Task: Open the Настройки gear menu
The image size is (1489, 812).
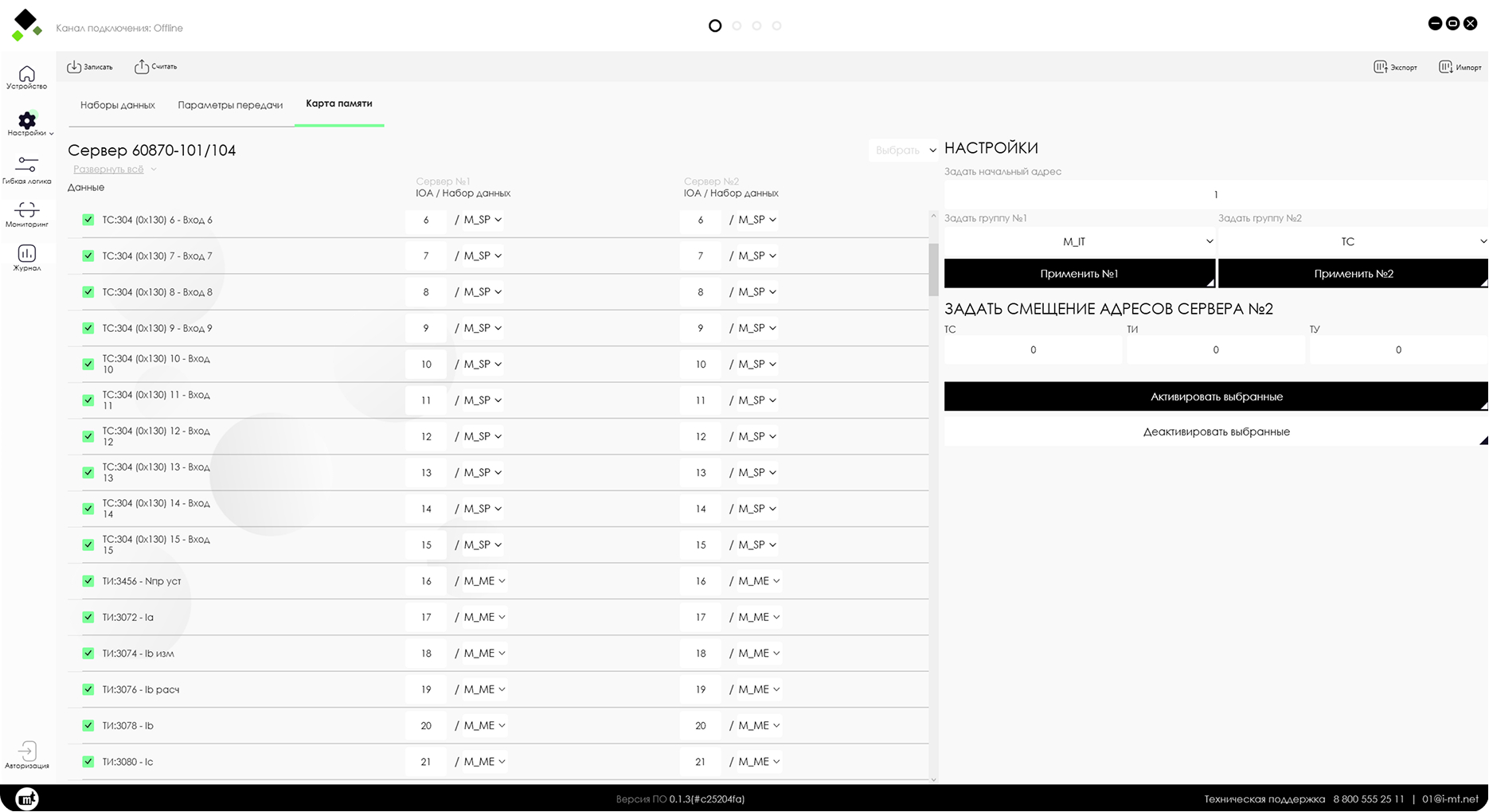Action: 27,122
